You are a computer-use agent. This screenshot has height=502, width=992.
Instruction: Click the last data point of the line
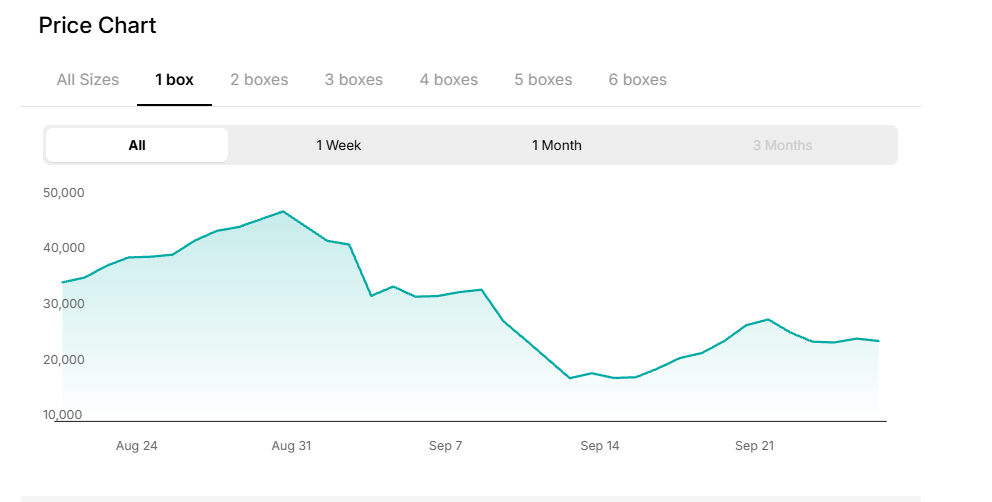pyautogui.click(x=879, y=341)
